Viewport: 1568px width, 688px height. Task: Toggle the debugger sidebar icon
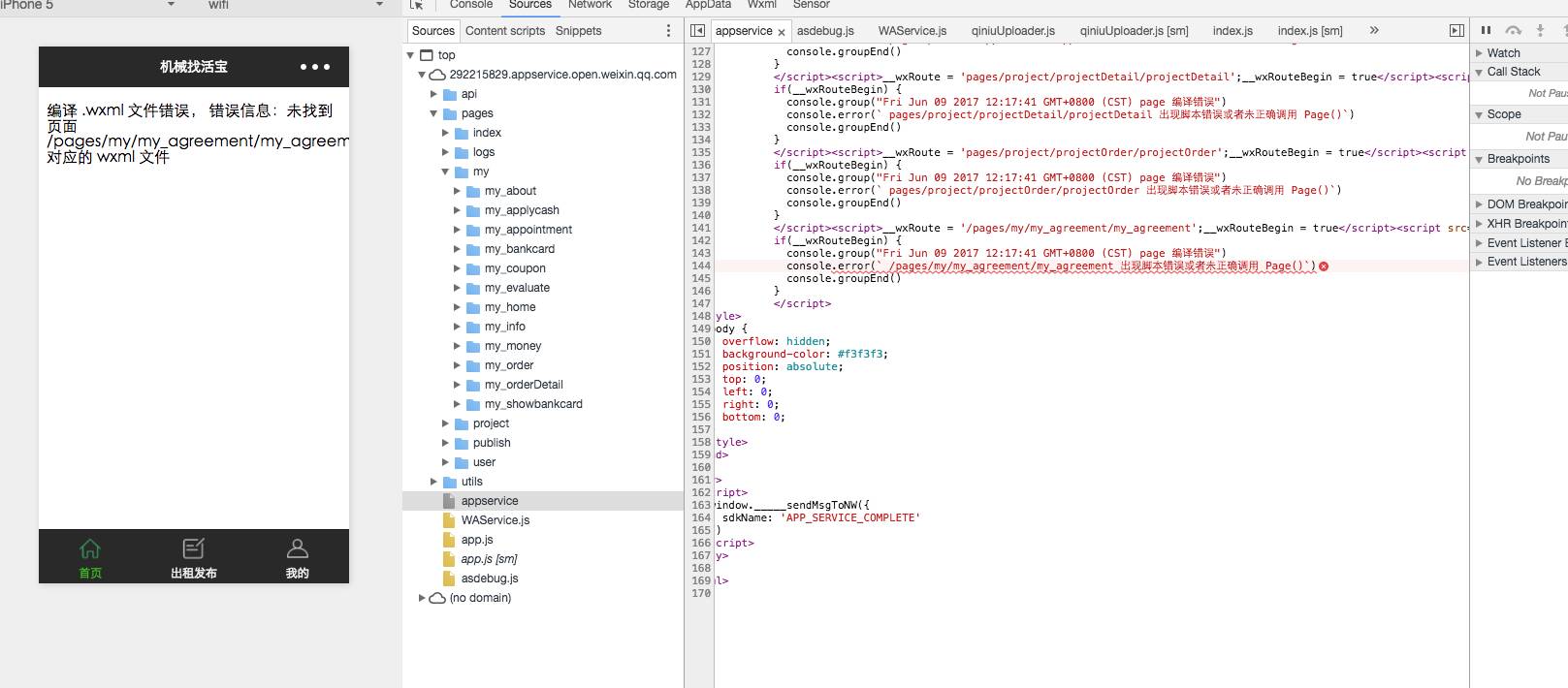point(1456,31)
